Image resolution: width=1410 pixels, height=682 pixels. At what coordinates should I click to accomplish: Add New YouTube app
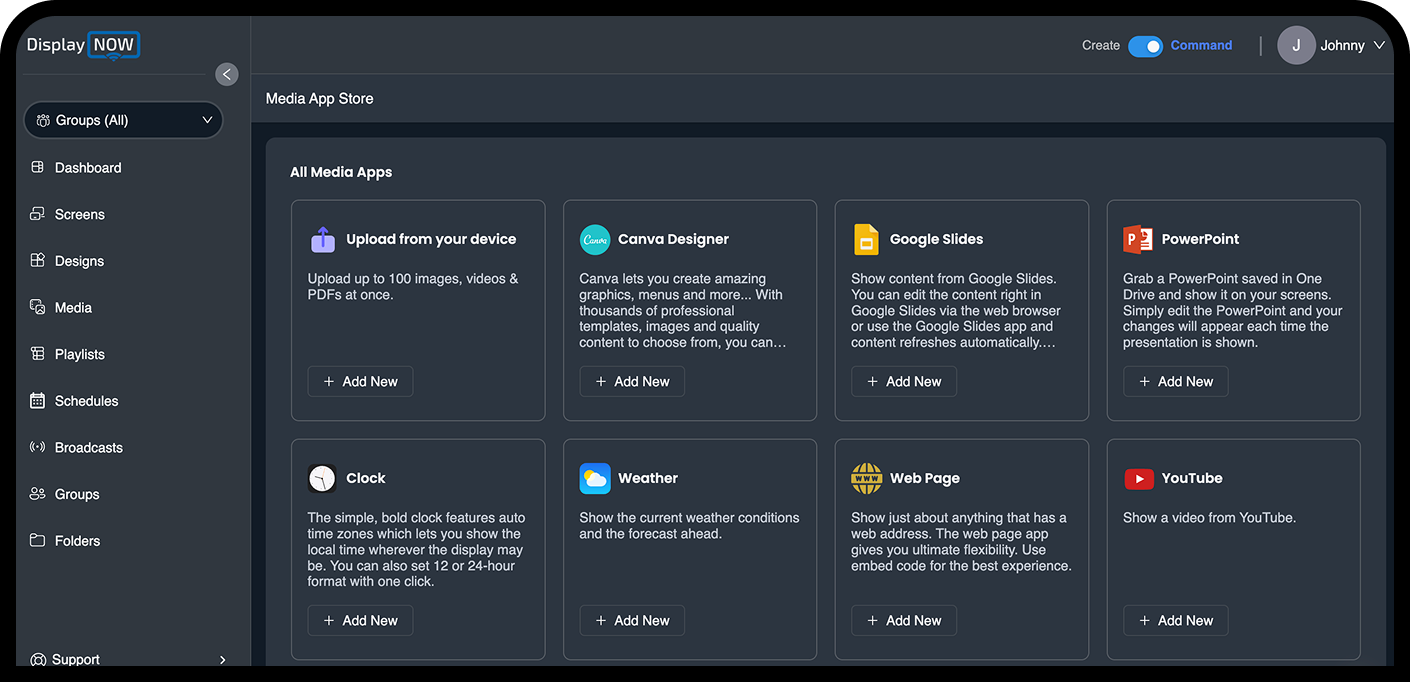1176,620
